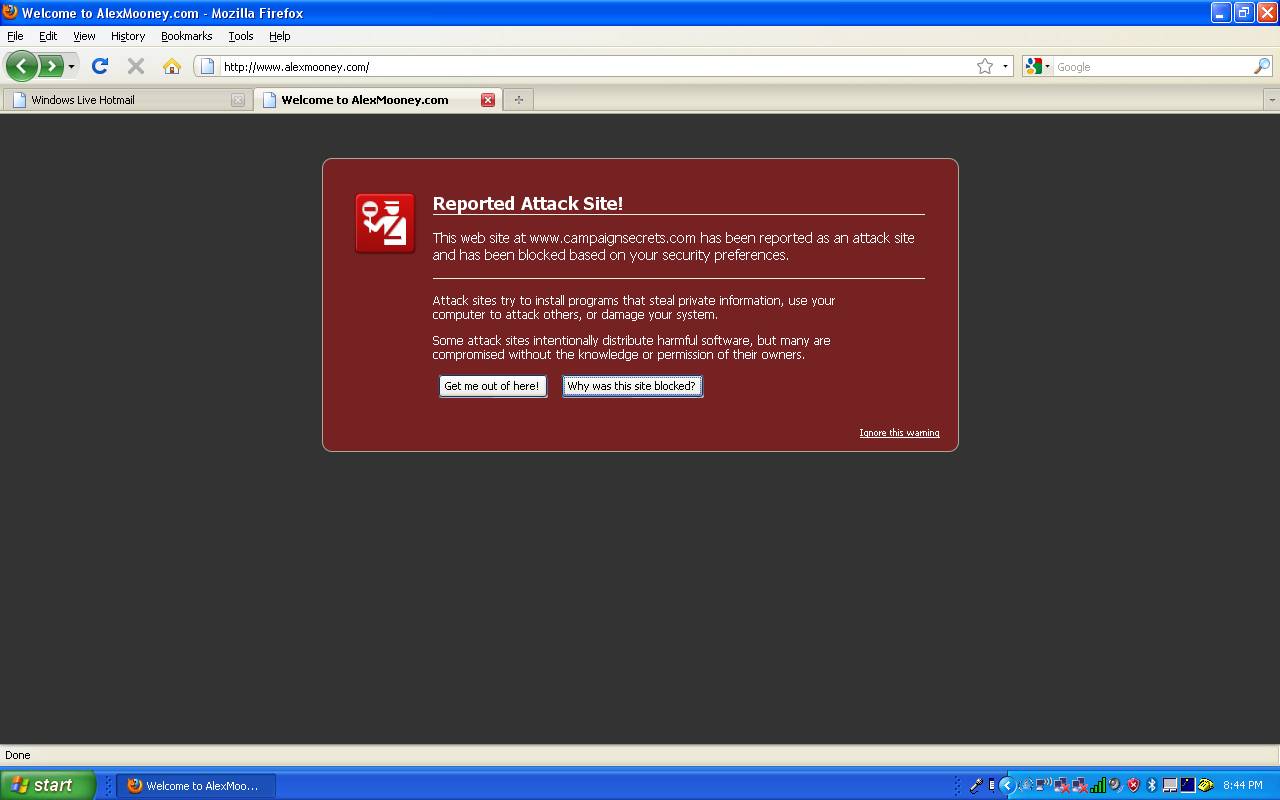
Task: Click the green wireless signal bars icon
Action: tap(1098, 785)
